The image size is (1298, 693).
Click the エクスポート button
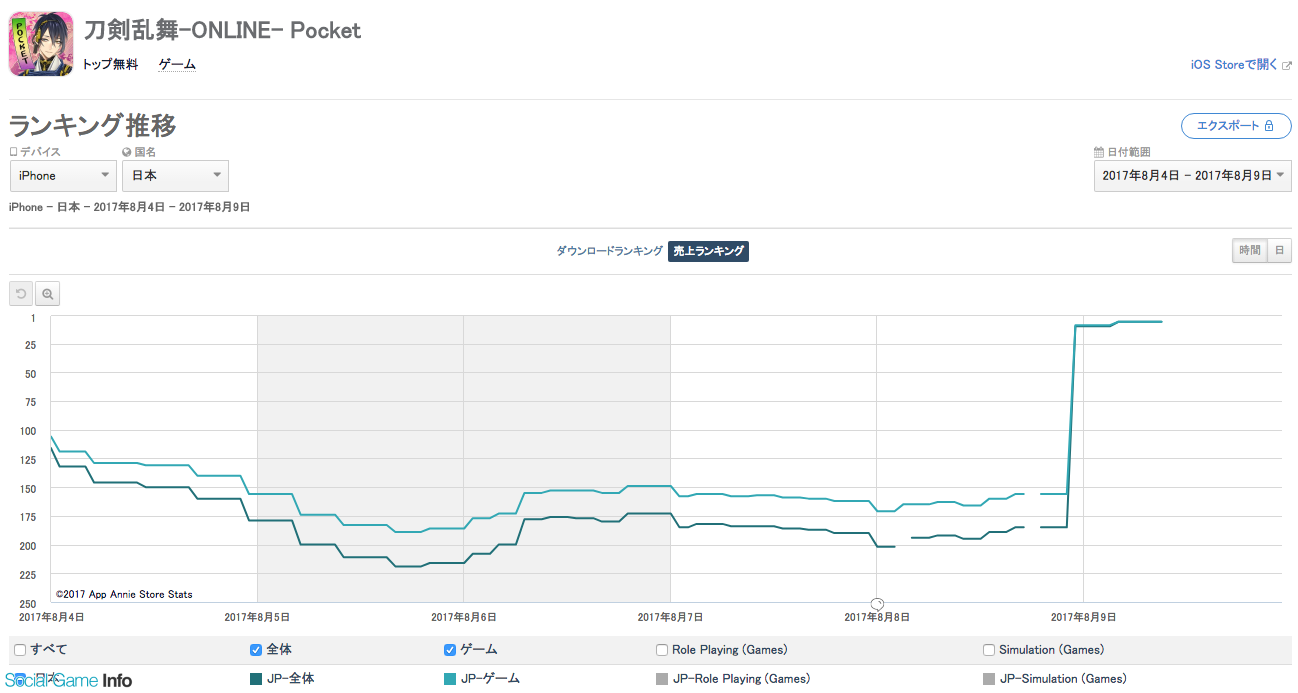1236,126
